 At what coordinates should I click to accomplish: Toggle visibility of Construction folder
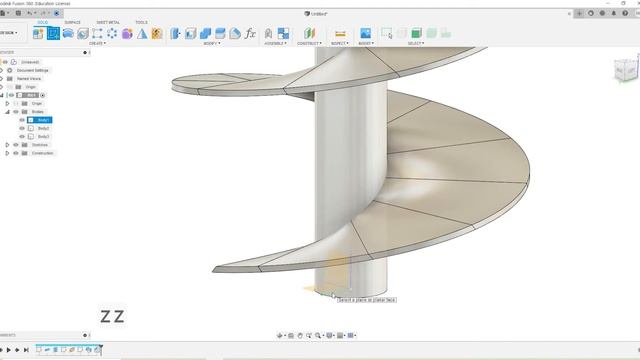[16, 153]
